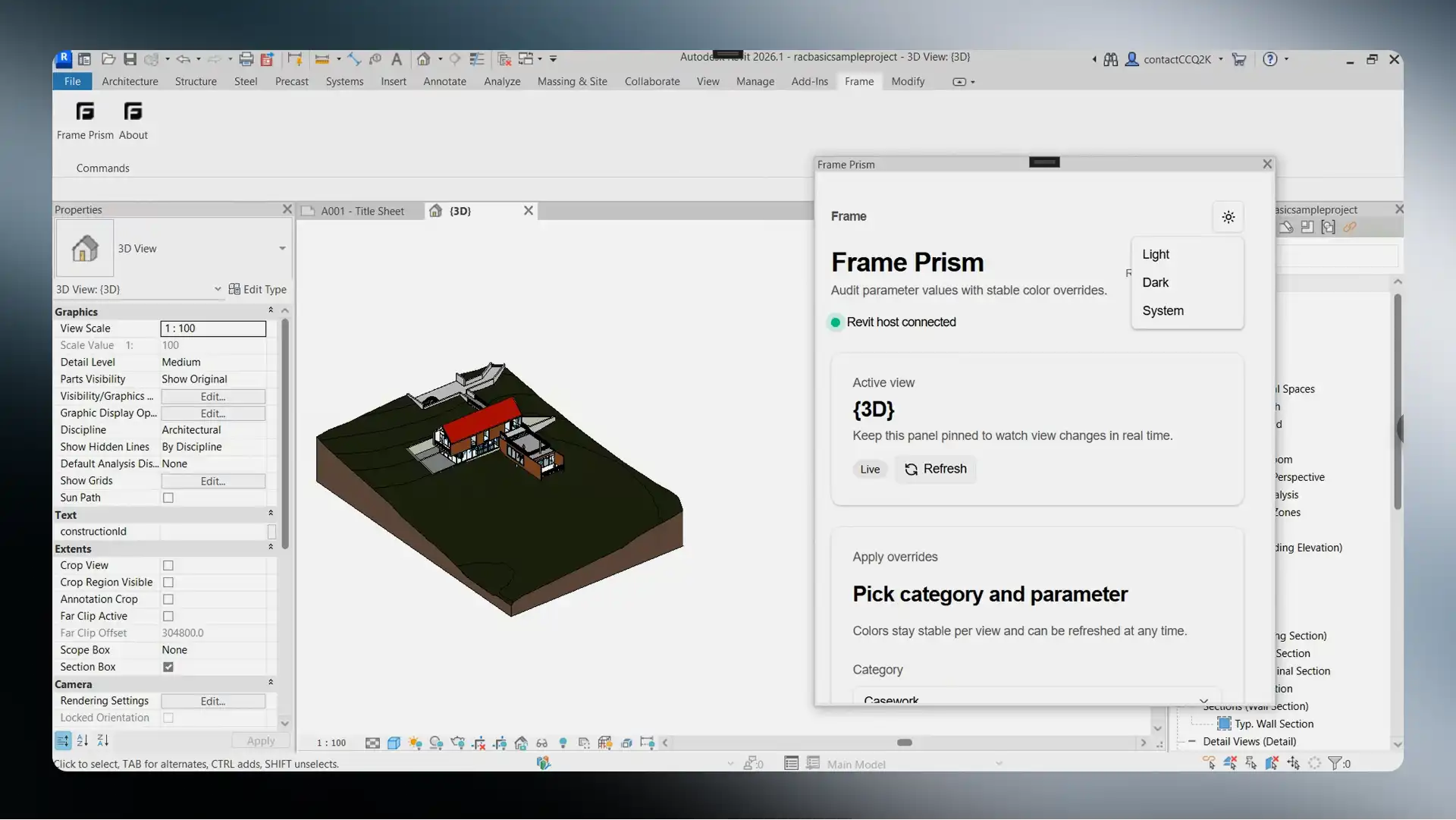Open the 3D View properties filter dropdown arrow

click(218, 289)
